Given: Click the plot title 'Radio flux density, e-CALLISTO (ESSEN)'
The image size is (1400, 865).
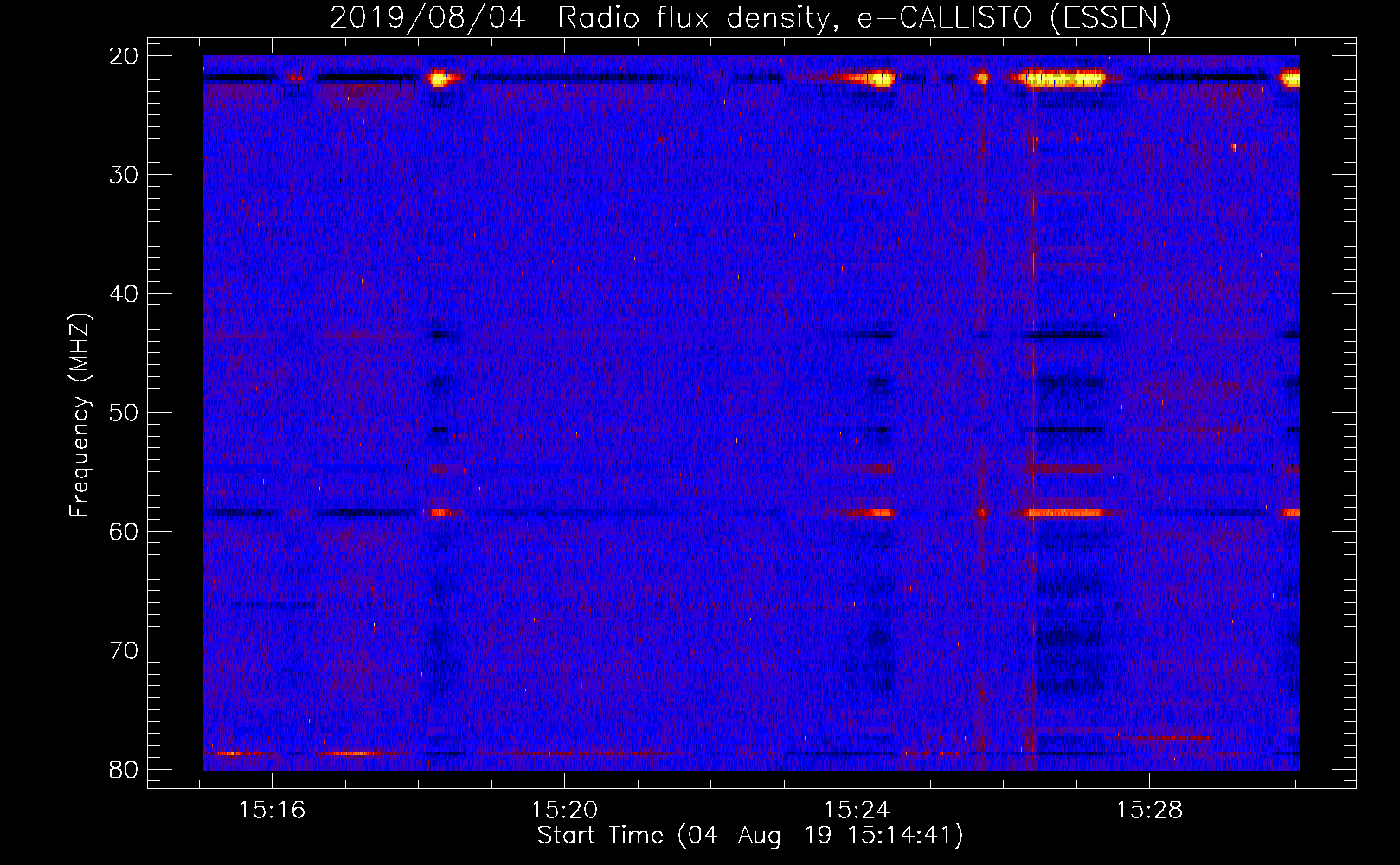Looking at the screenshot, I should 864,18.
